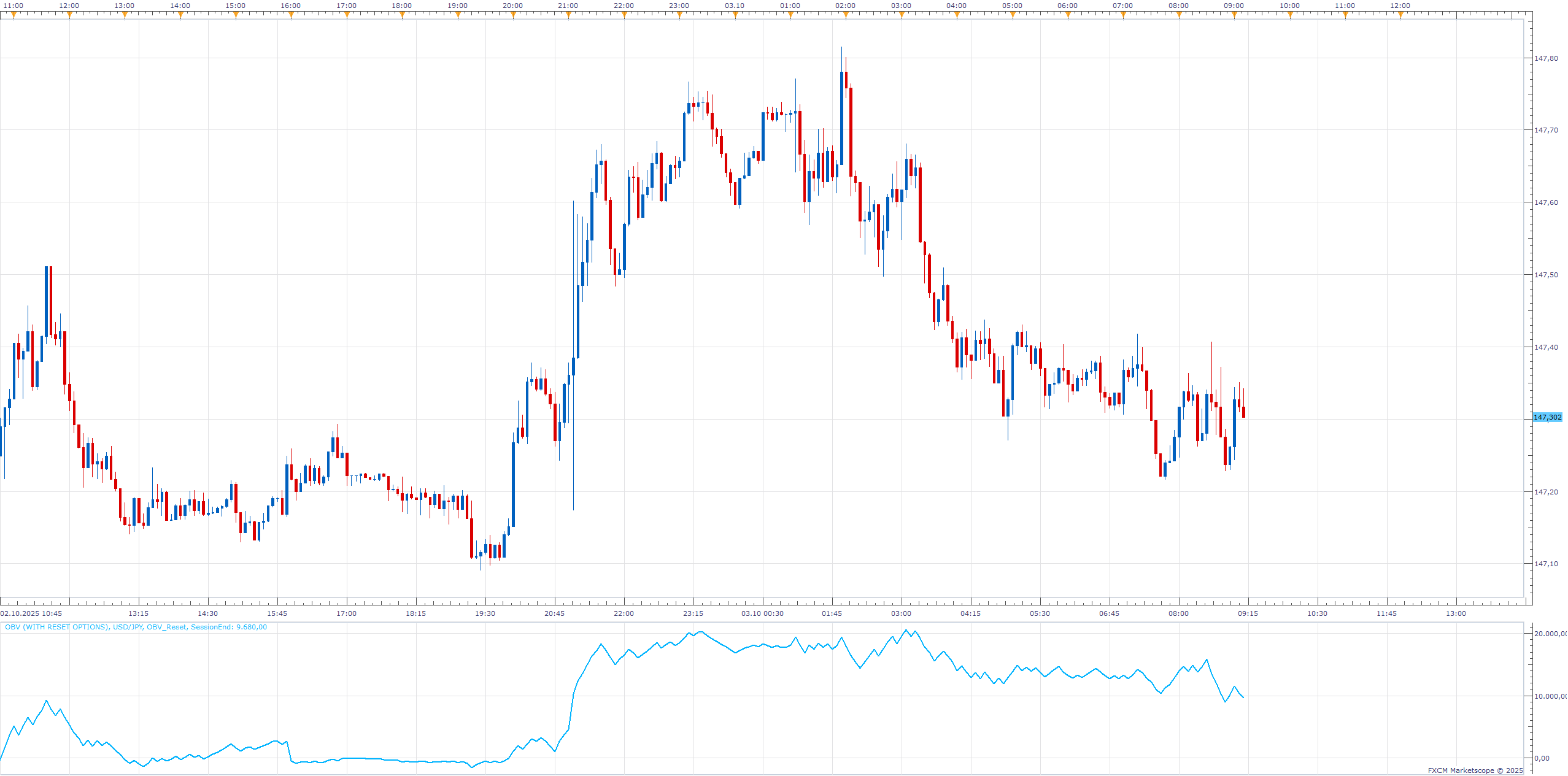The image size is (1568, 776).
Task: Select the 15:45 time axis label
Action: coord(277,613)
